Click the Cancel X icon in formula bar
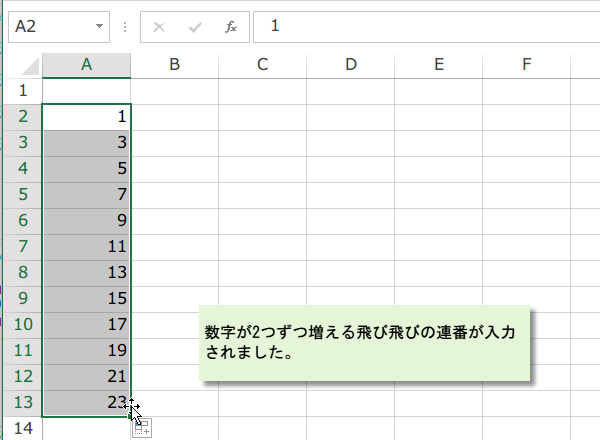Screen dimensions: 600x440 pyautogui.click(x=158, y=26)
